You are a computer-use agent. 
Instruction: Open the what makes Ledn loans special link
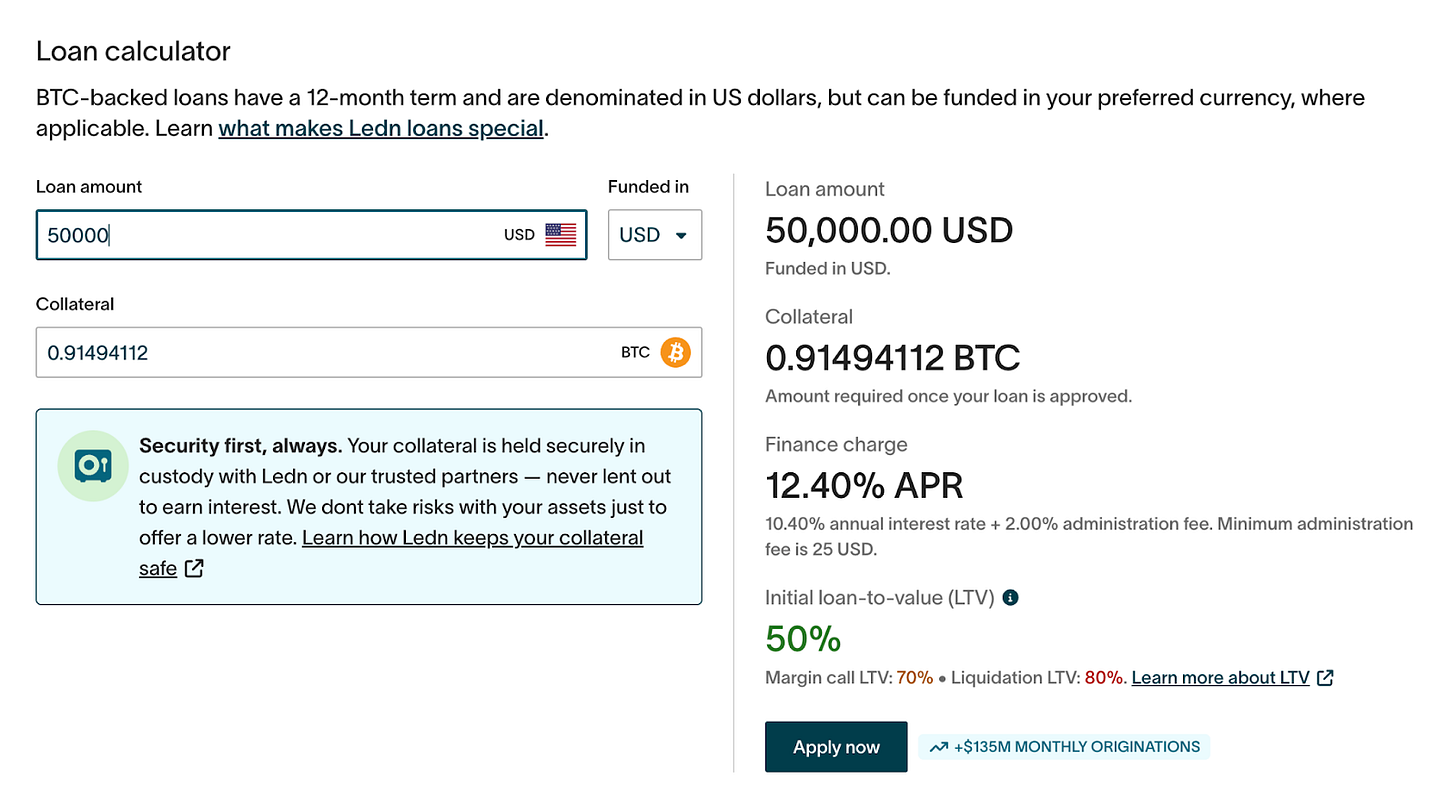[x=381, y=128]
